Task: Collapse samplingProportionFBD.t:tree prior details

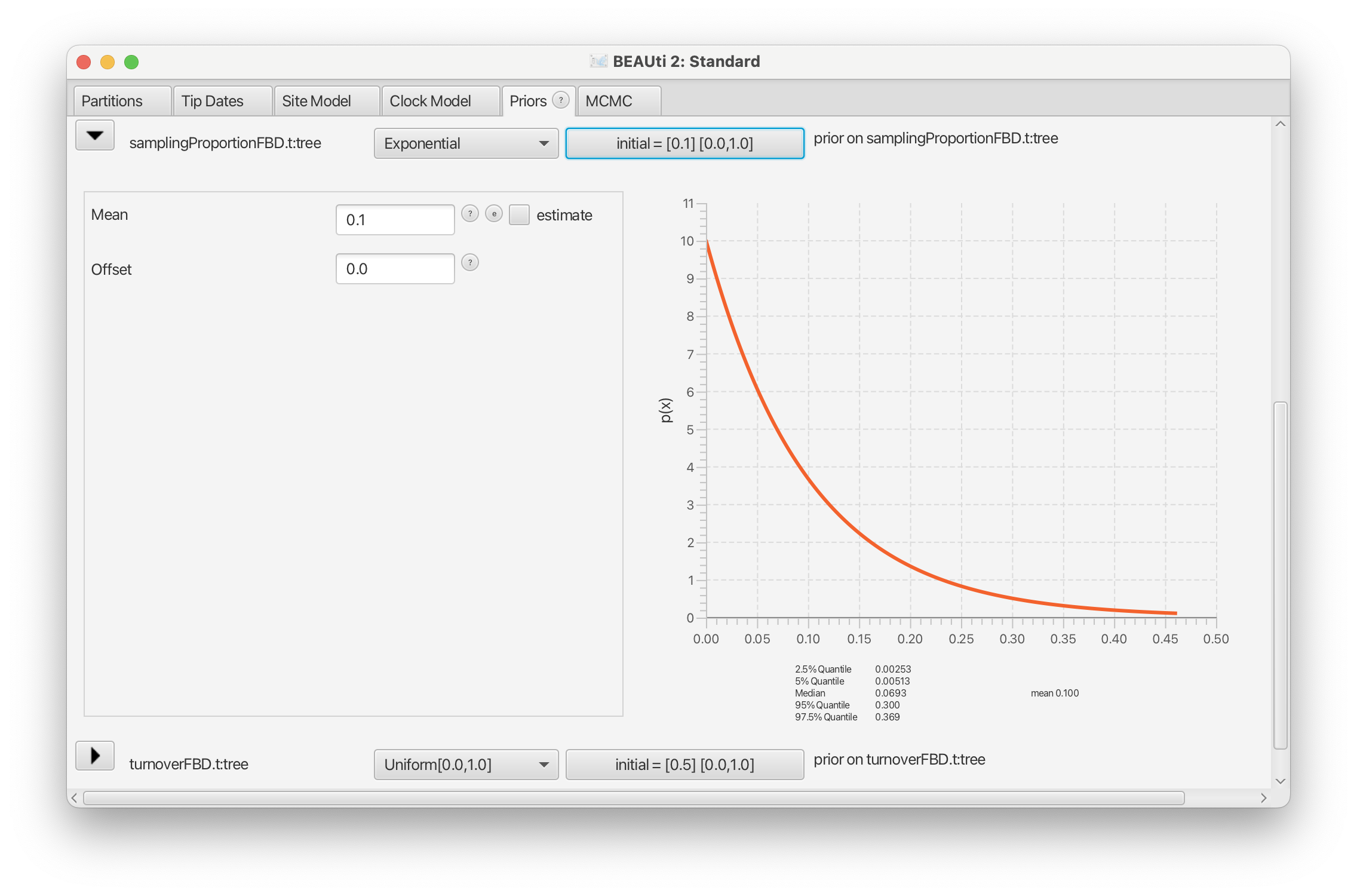Action: pos(95,136)
